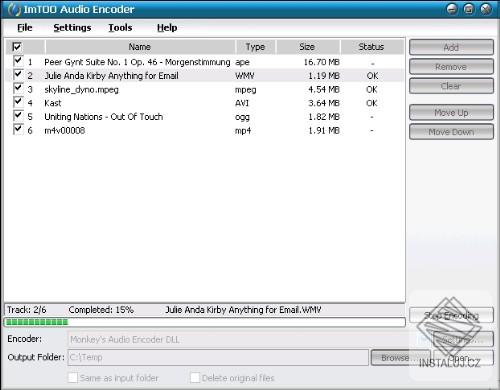
Task: Toggle checkbox for m4v00008 row
Action: pyautogui.click(x=18, y=130)
